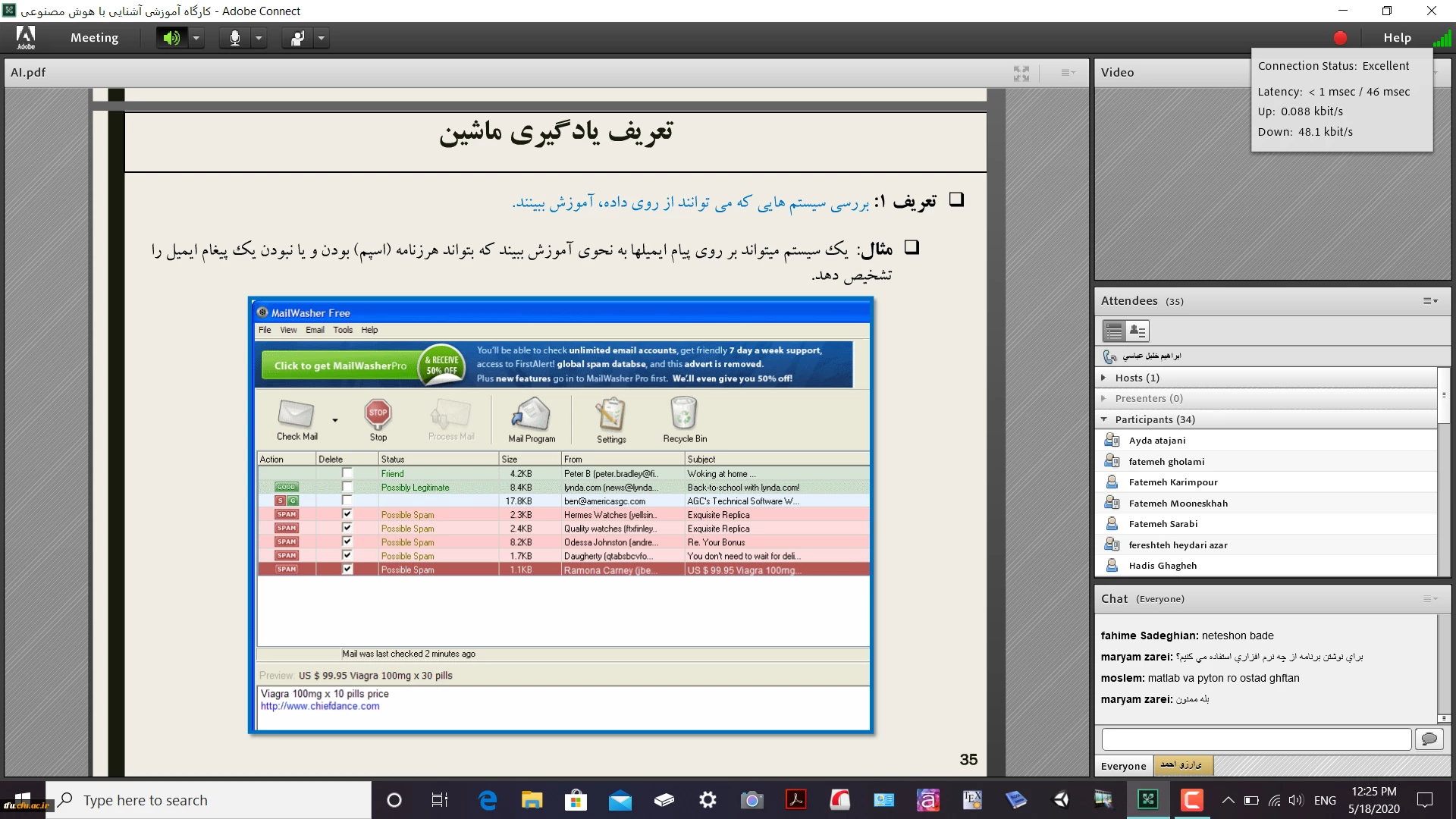Open the Help menu

(x=1397, y=38)
